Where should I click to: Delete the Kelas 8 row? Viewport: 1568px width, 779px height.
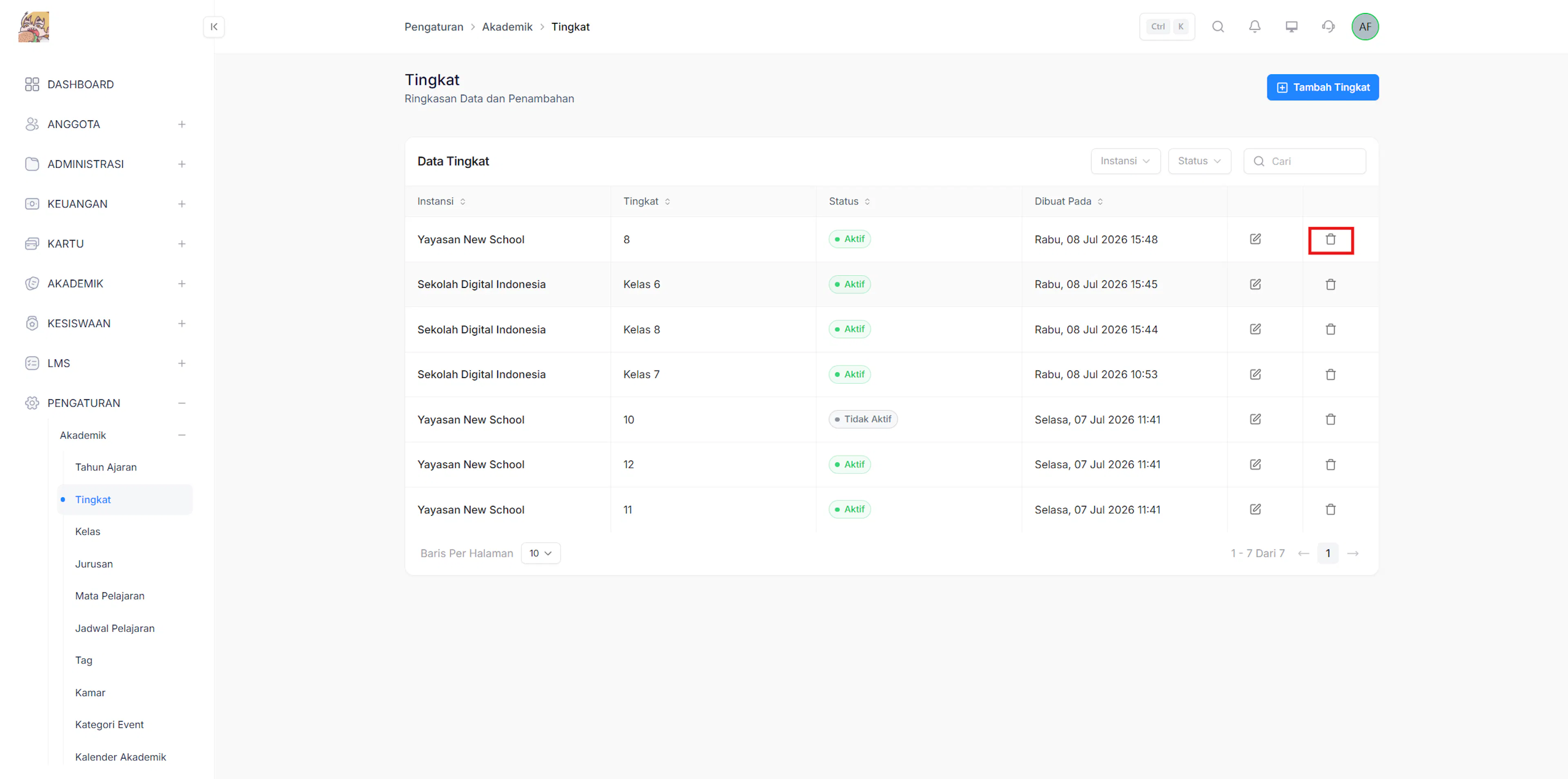(x=1331, y=329)
